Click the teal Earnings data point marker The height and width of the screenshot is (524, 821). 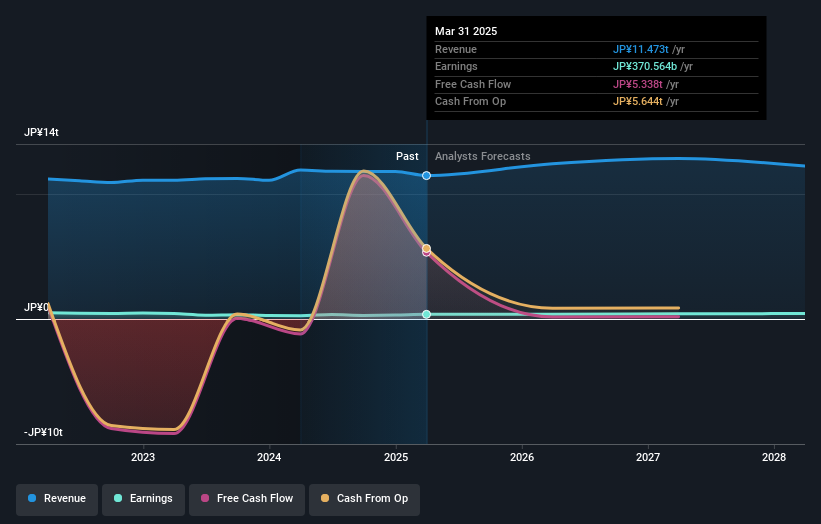point(427,314)
